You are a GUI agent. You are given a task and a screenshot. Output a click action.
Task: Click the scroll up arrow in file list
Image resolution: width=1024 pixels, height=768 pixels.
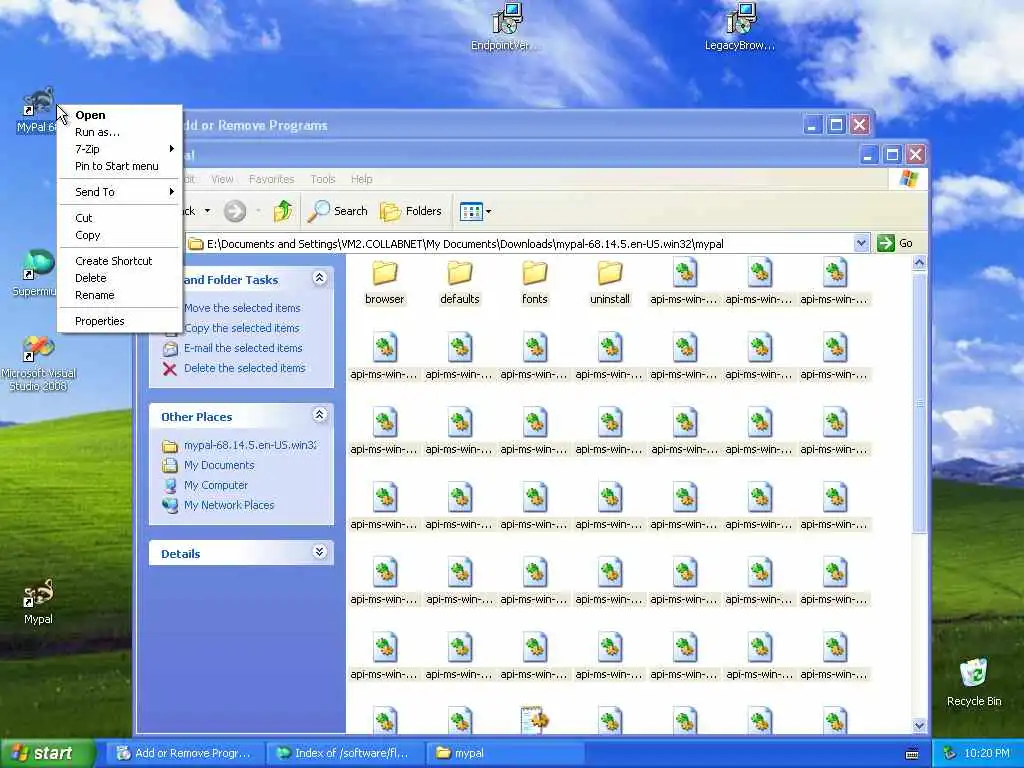click(919, 263)
